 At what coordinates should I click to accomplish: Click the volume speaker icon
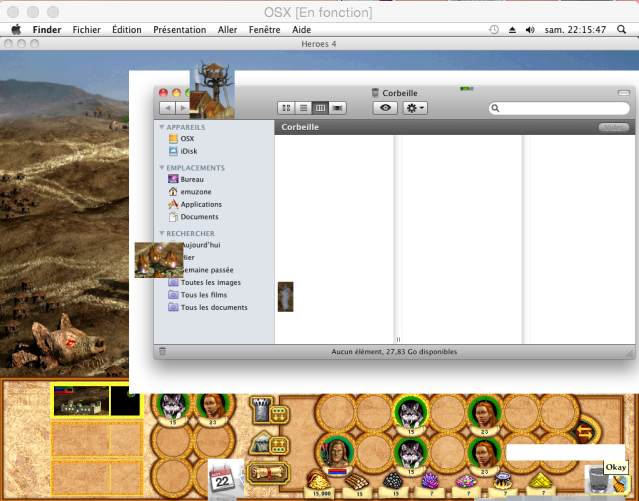coord(530,30)
